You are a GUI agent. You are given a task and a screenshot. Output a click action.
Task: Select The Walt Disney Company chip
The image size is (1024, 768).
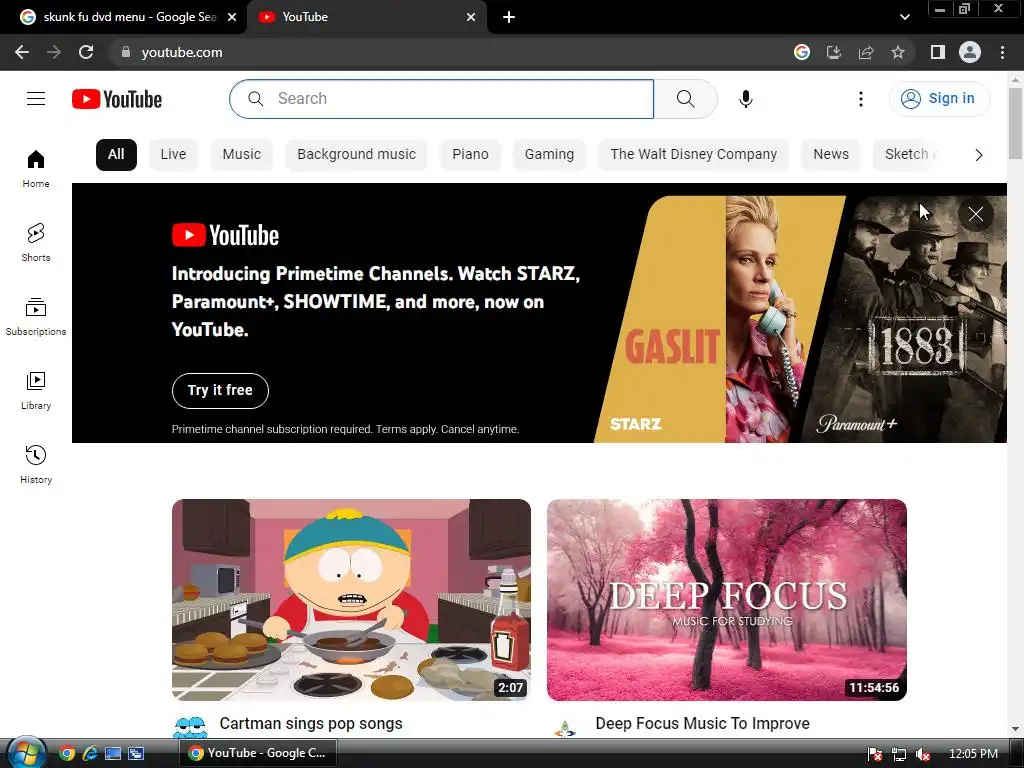694,155
